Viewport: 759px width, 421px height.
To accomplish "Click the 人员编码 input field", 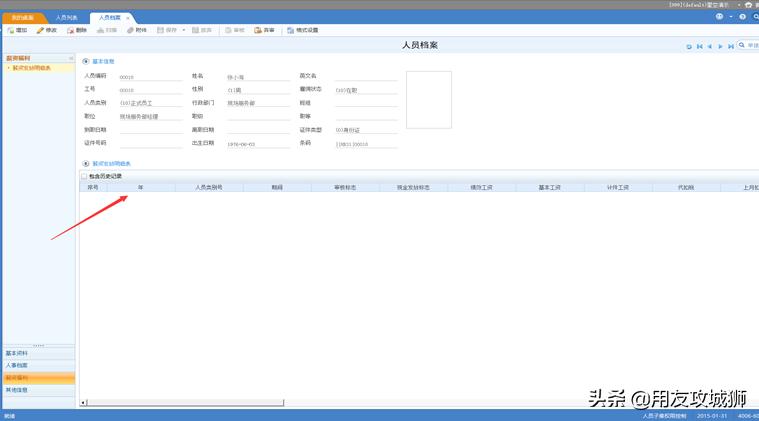I will (x=150, y=76).
